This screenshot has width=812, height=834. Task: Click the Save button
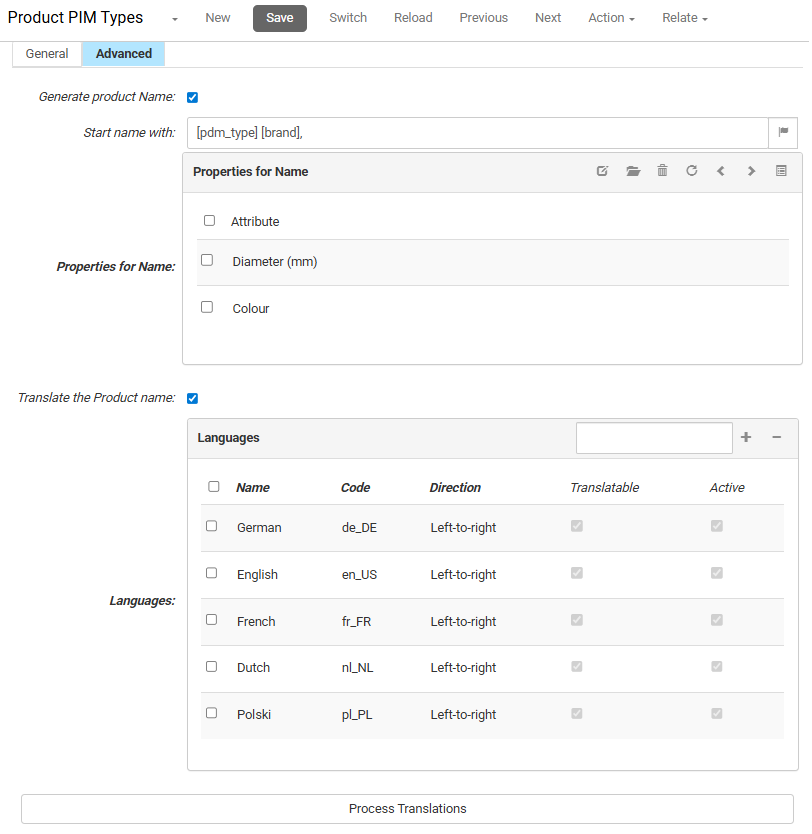279,18
